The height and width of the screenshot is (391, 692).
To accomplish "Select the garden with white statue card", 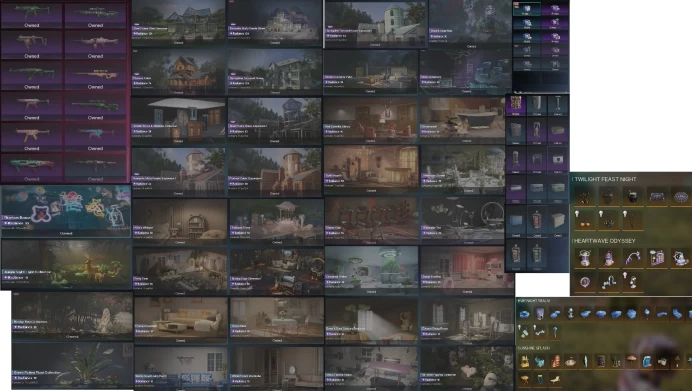I will click(72, 316).
